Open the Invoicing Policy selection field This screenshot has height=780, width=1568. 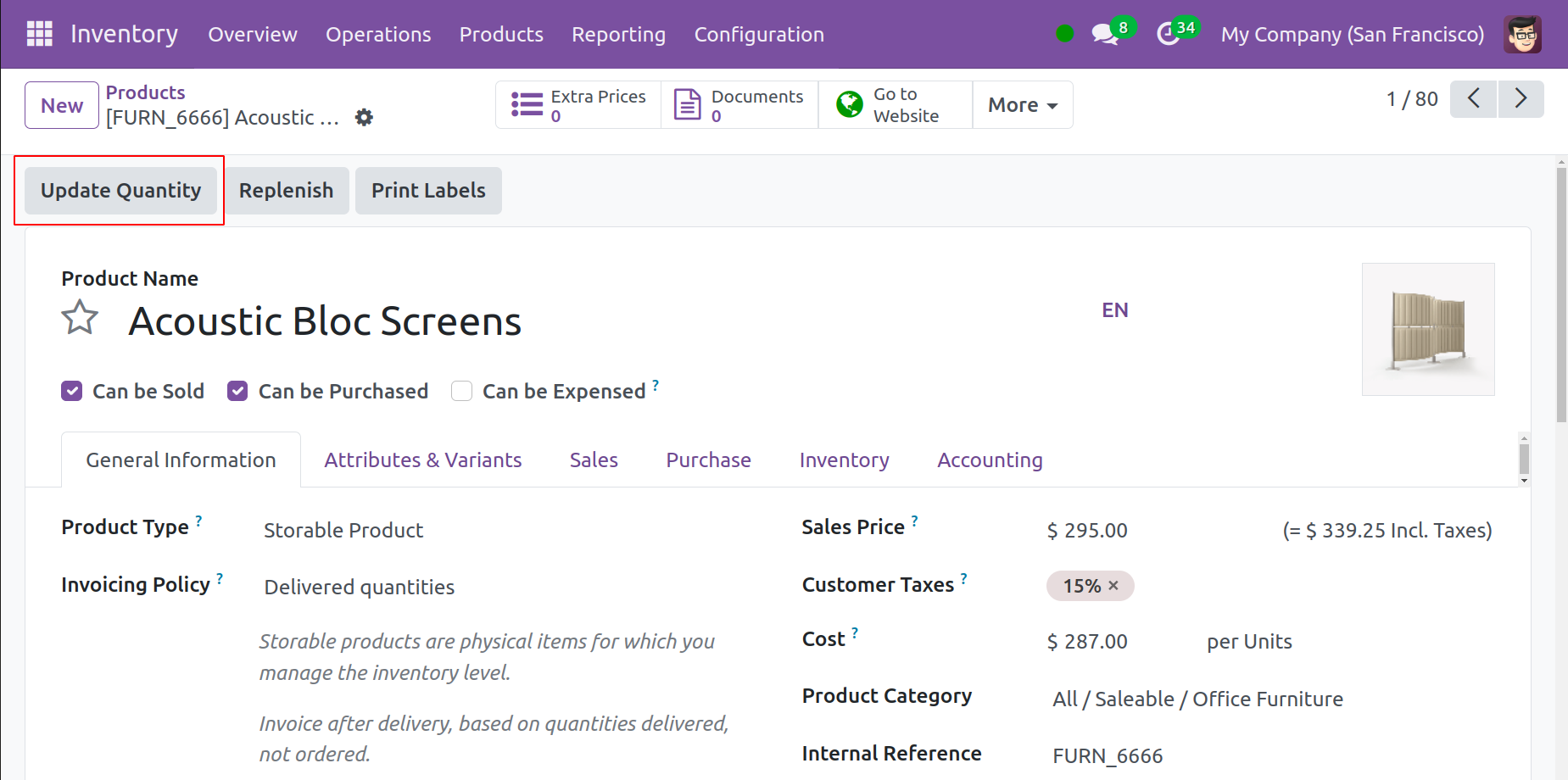pos(359,588)
